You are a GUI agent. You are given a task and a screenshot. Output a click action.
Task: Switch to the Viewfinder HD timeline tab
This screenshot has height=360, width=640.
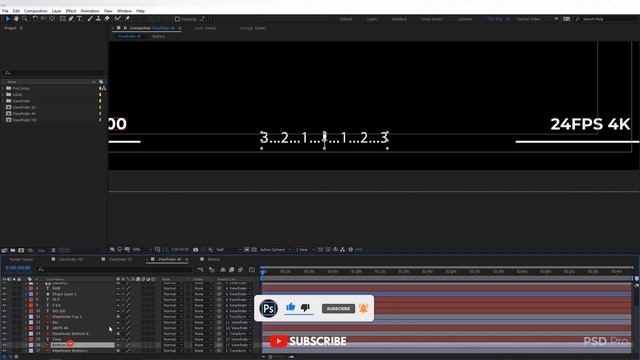tap(71, 260)
